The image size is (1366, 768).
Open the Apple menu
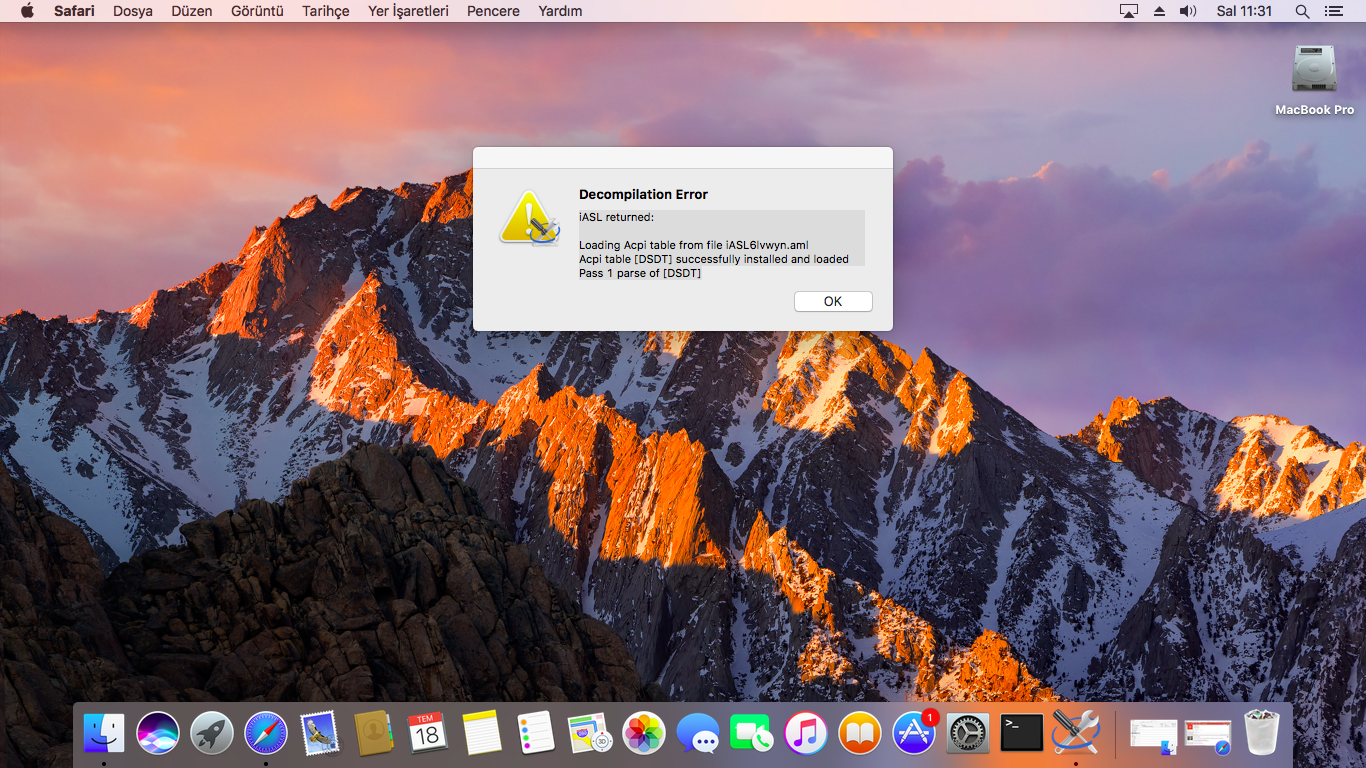[x=27, y=11]
